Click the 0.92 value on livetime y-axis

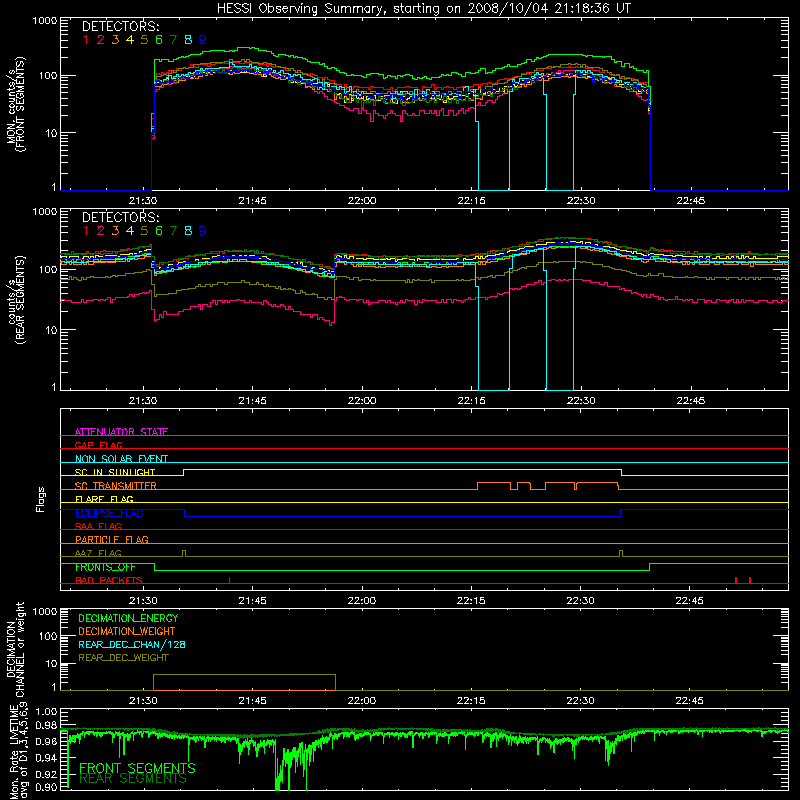(x=46, y=773)
